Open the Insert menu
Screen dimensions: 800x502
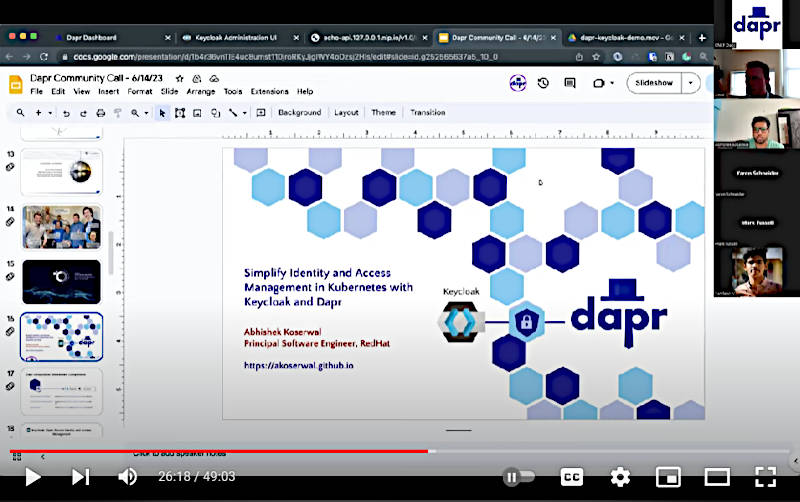click(x=109, y=91)
